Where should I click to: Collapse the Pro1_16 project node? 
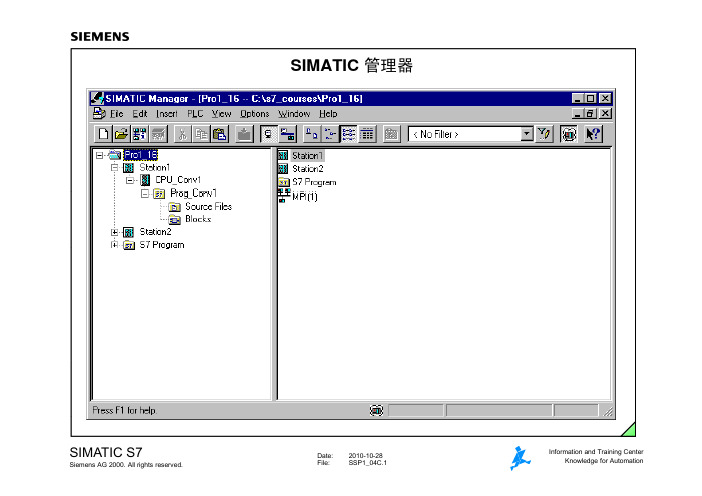click(99, 155)
